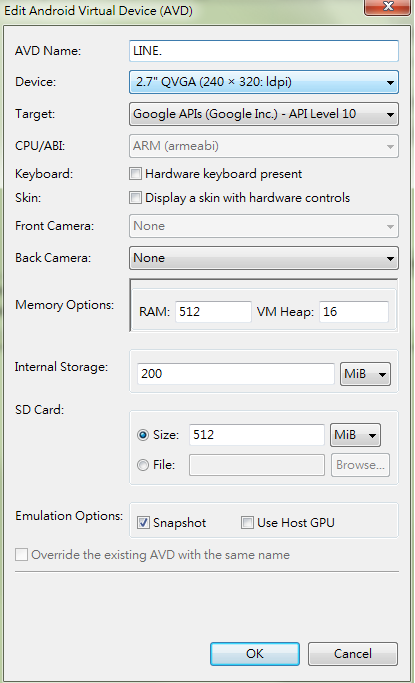This screenshot has height=683, width=415.
Task: Click the AVD Name text field
Action: coord(263,51)
